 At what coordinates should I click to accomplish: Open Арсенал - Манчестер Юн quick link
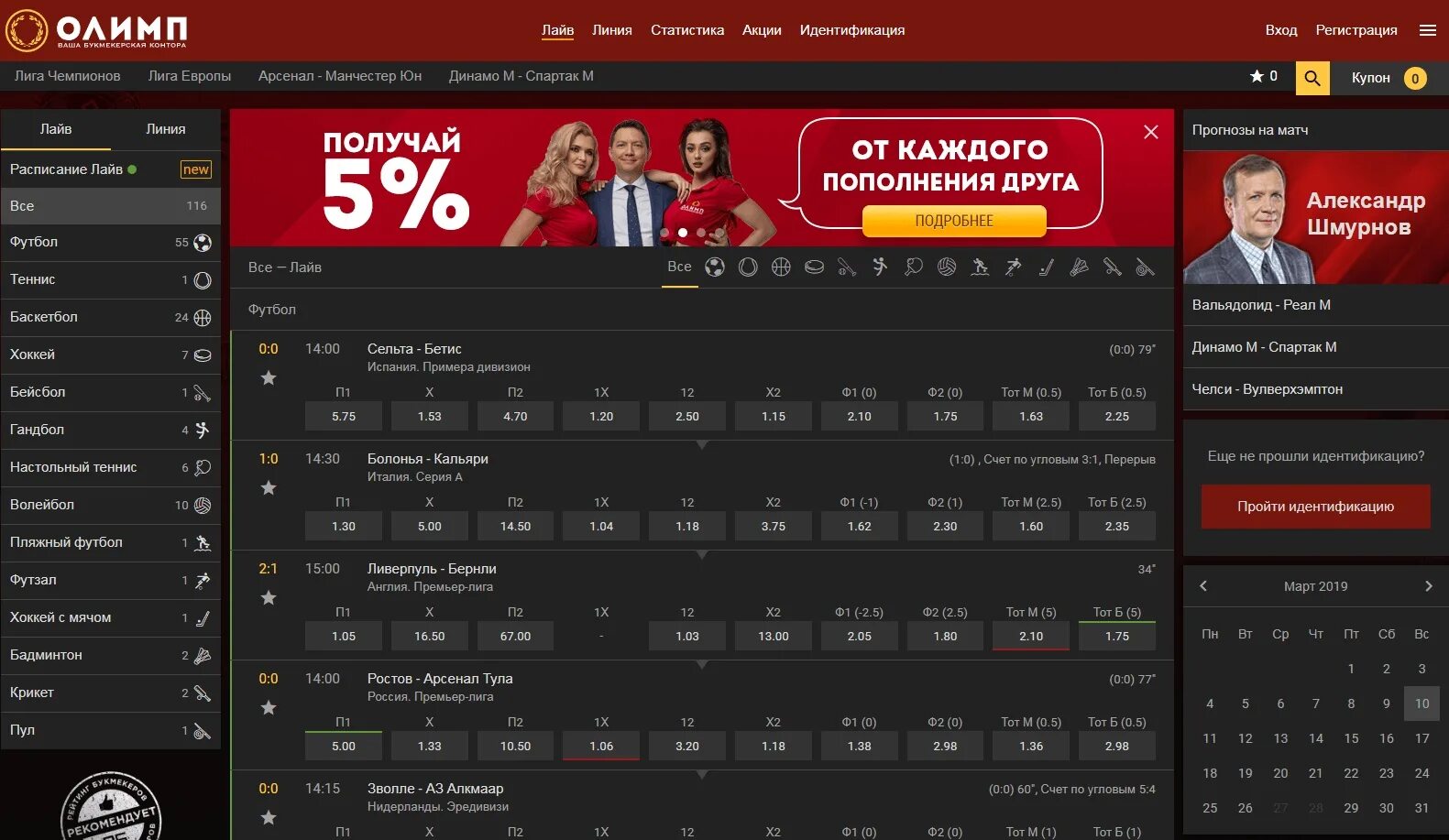point(340,76)
